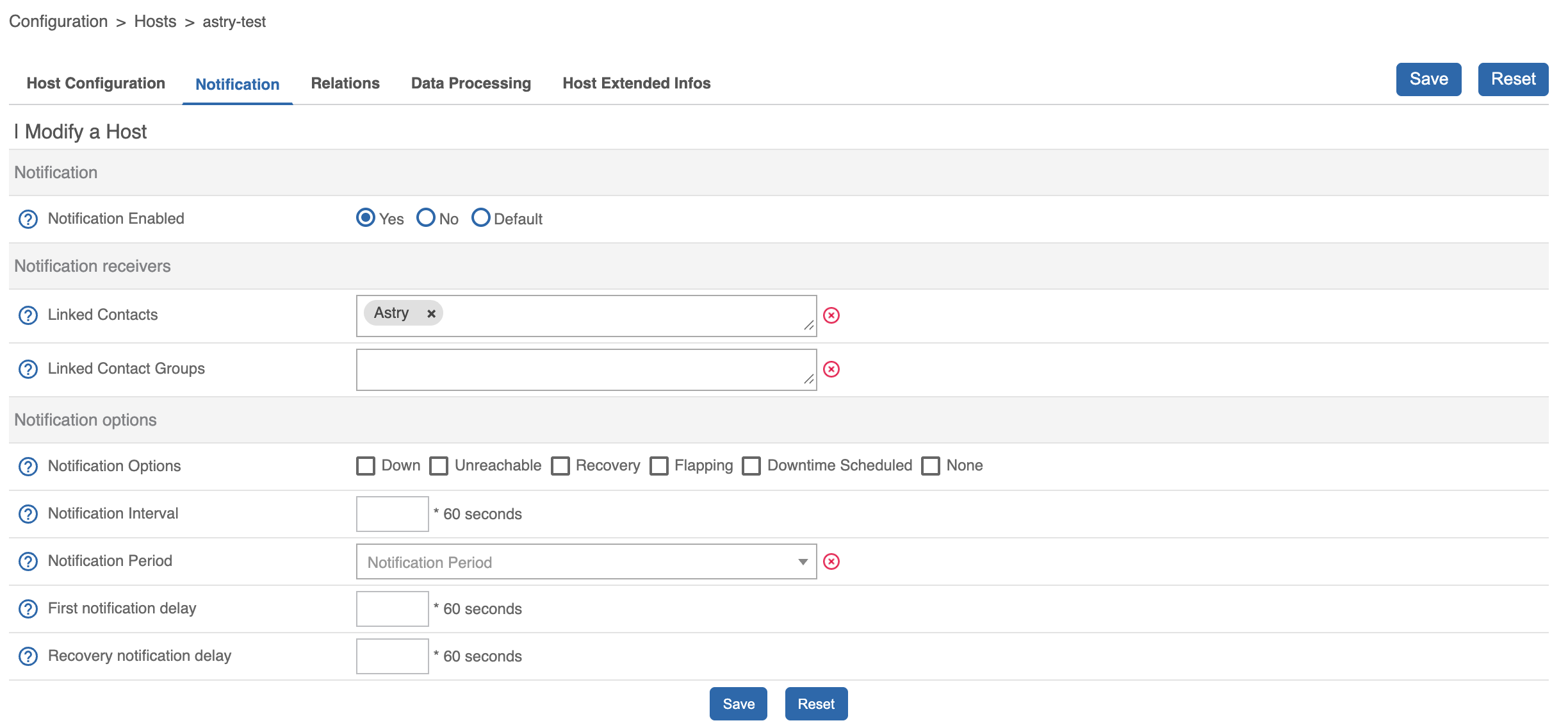
Task: Open help icon for Recovery notification delay
Action: coord(28,656)
